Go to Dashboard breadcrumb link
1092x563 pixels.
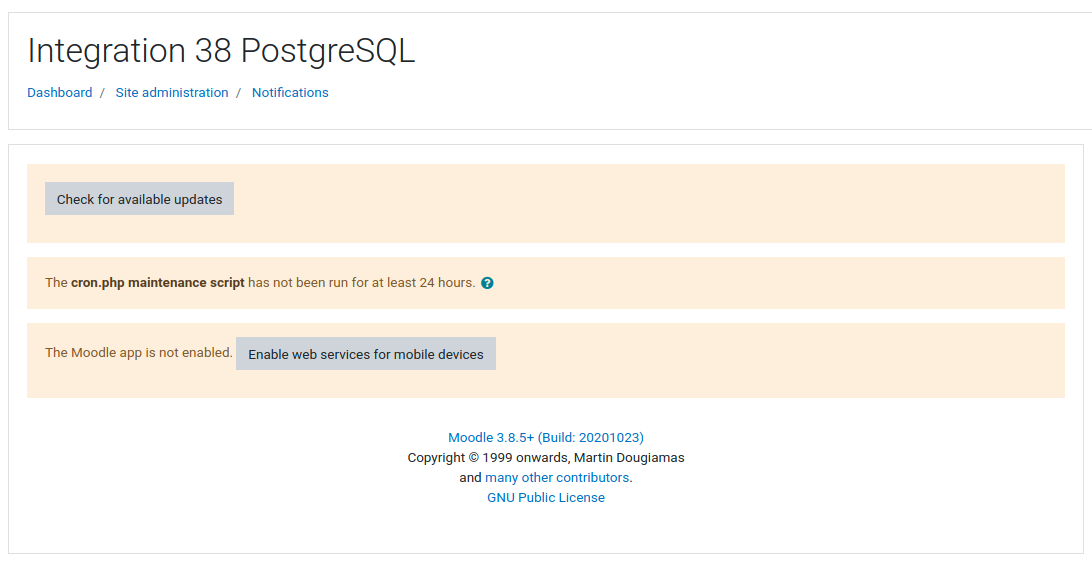[x=60, y=93]
